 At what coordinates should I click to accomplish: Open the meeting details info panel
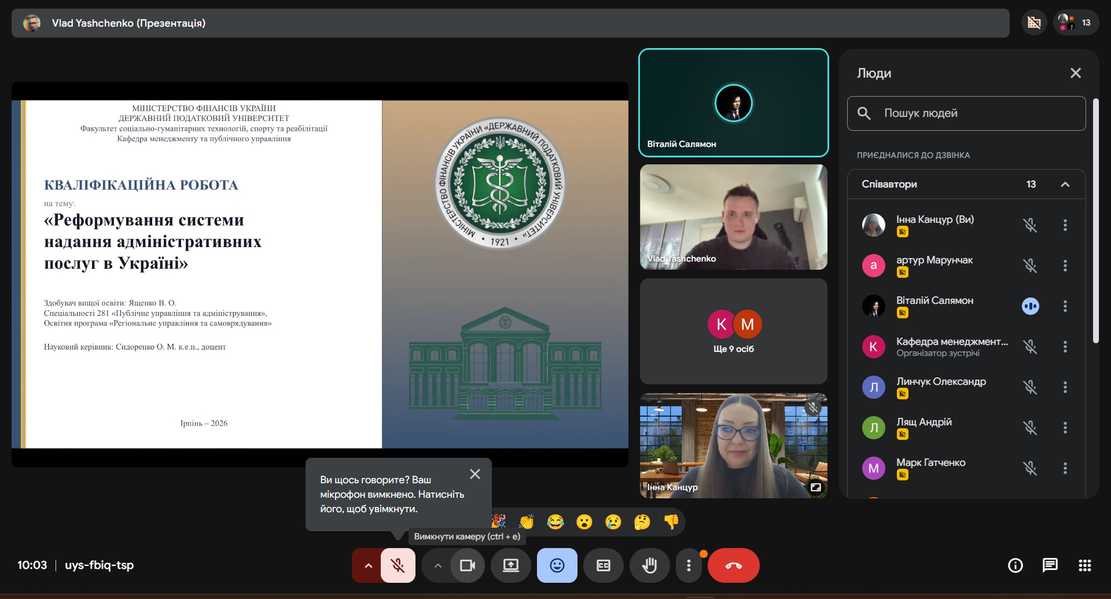tap(1015, 565)
